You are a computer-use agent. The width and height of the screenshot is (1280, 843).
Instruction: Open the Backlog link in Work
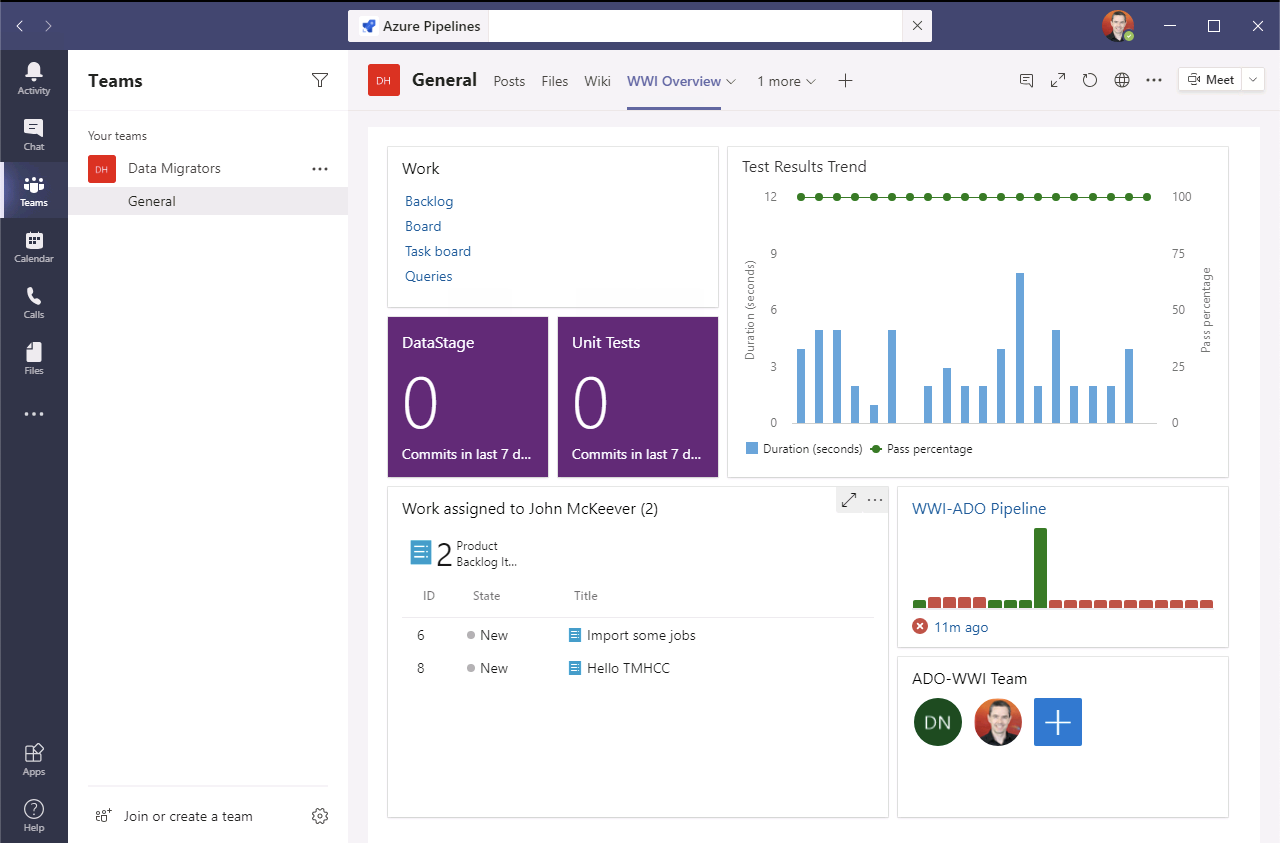pos(429,201)
